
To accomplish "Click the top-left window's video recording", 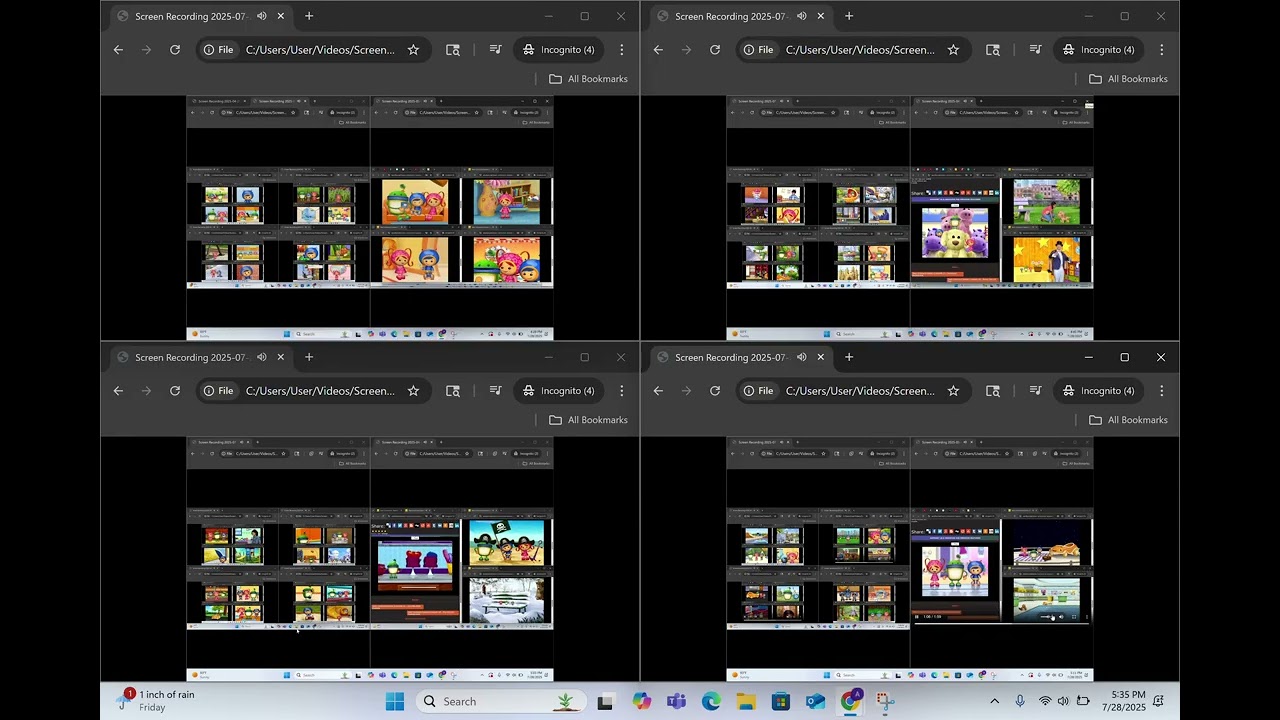I will pyautogui.click(x=370, y=218).
